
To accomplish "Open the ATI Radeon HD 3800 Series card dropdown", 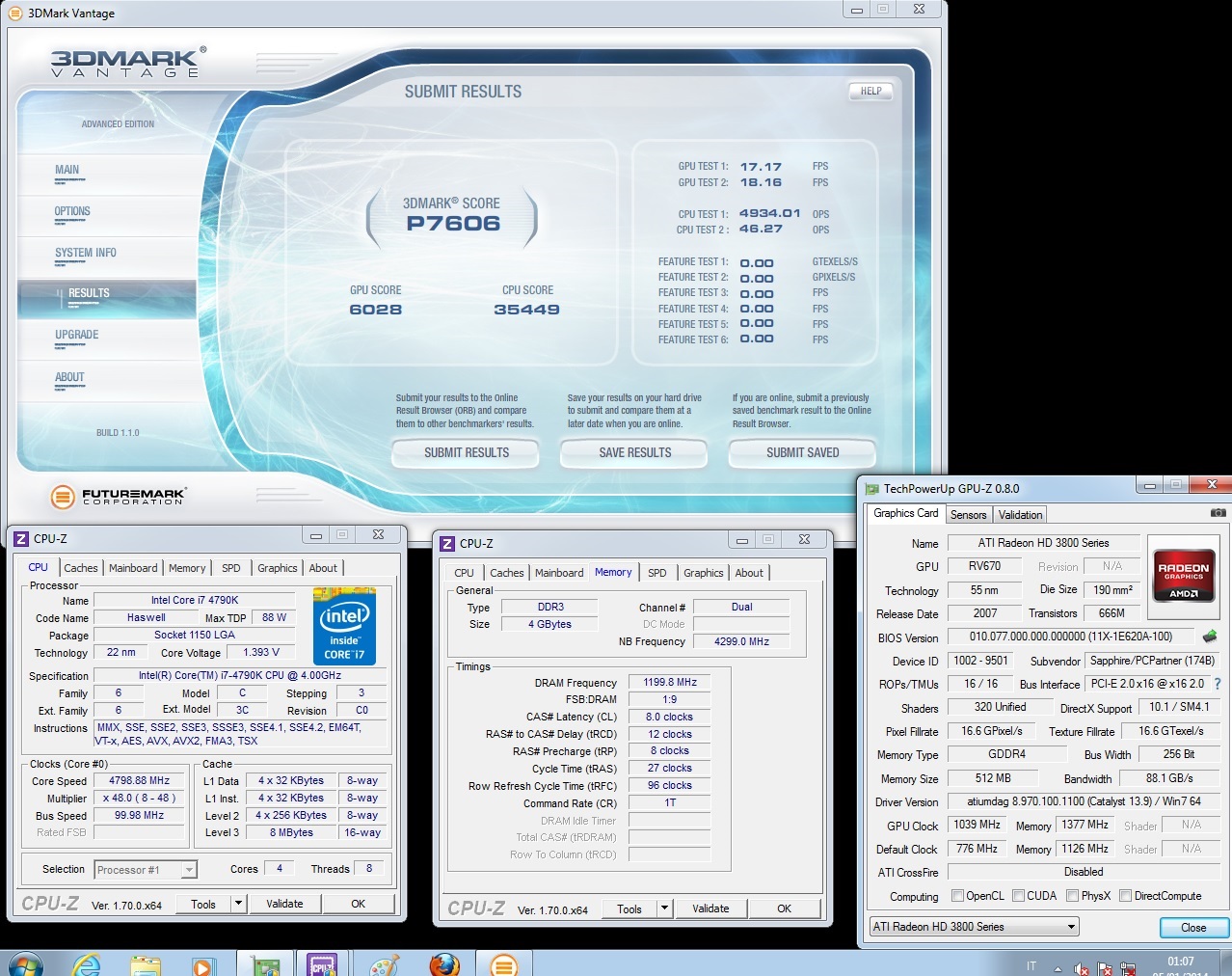I will [x=974, y=927].
